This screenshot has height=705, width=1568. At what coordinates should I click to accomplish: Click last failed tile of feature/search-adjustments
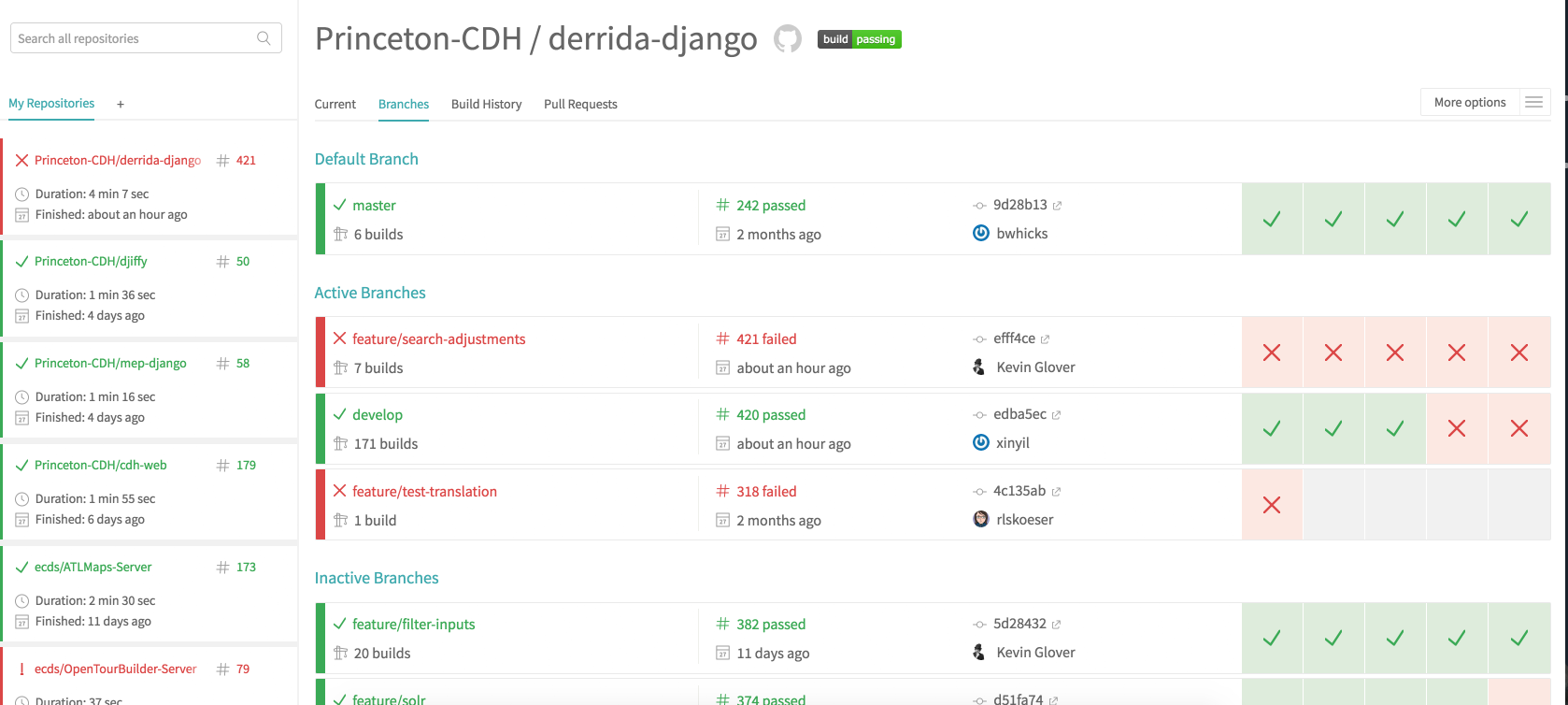pyautogui.click(x=1519, y=352)
